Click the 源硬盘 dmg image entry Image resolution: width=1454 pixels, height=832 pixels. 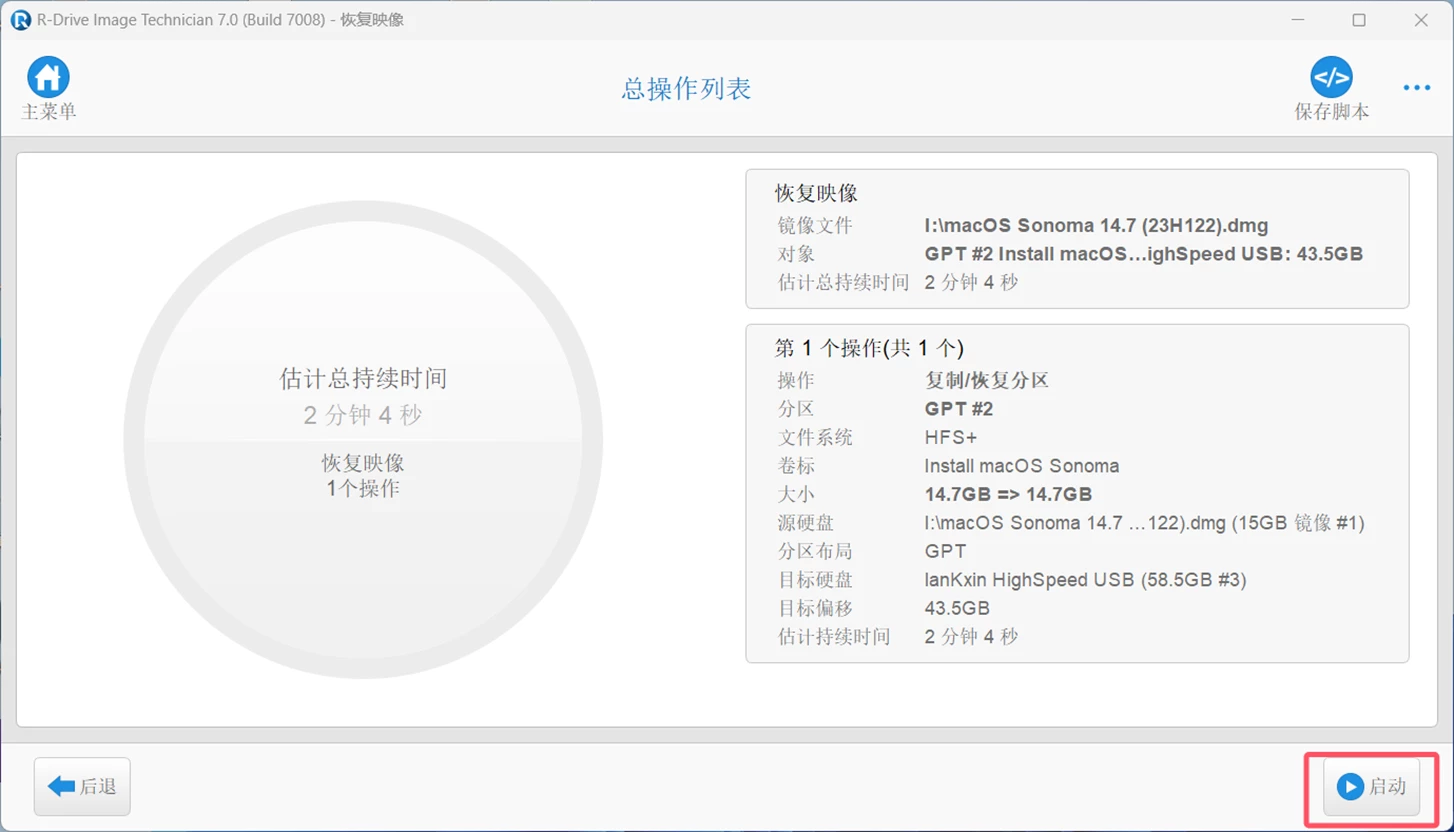[1144, 523]
